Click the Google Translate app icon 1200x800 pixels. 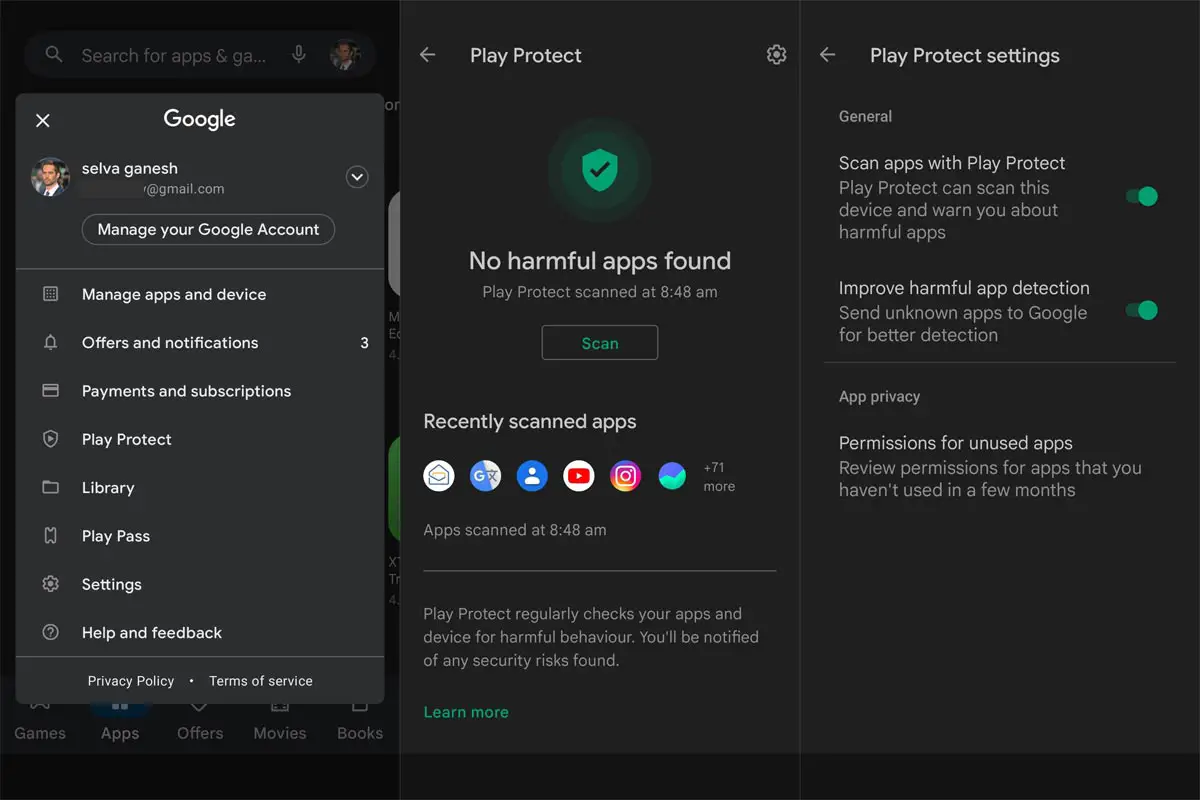[x=485, y=476]
